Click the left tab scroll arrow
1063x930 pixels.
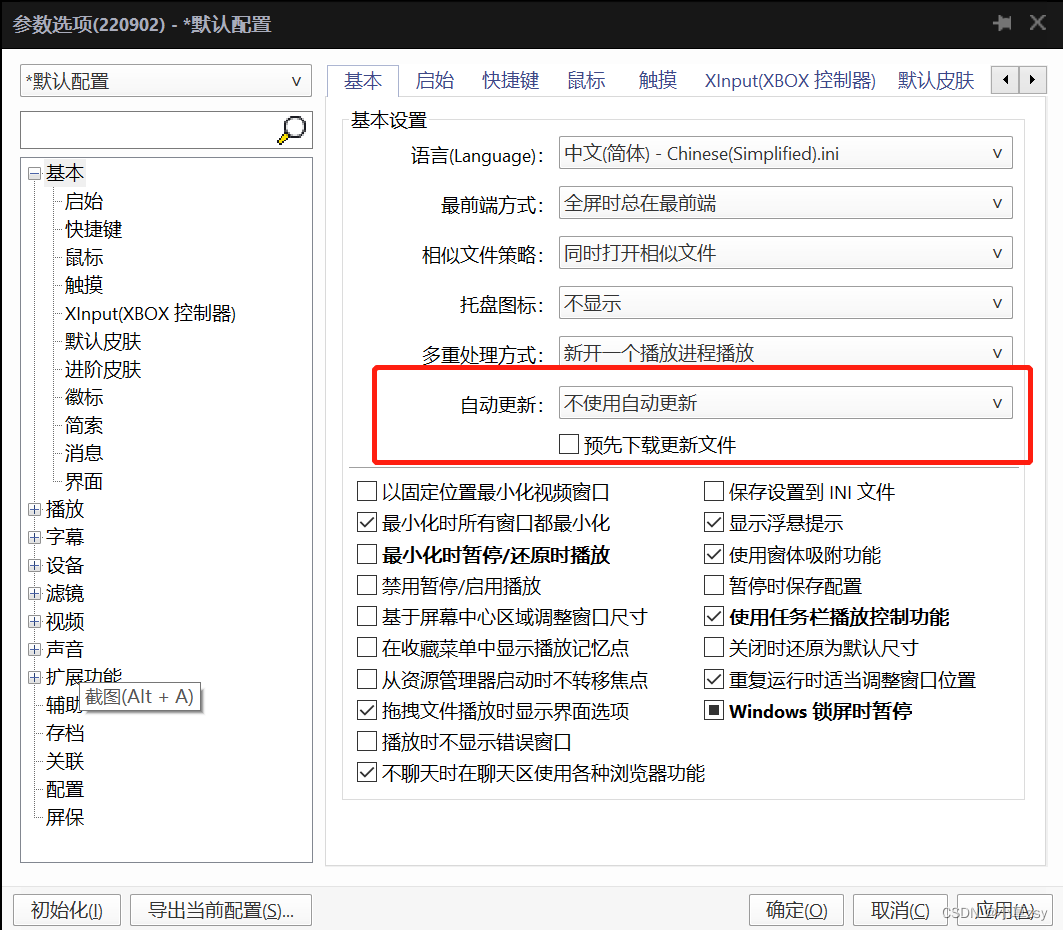tap(1004, 79)
